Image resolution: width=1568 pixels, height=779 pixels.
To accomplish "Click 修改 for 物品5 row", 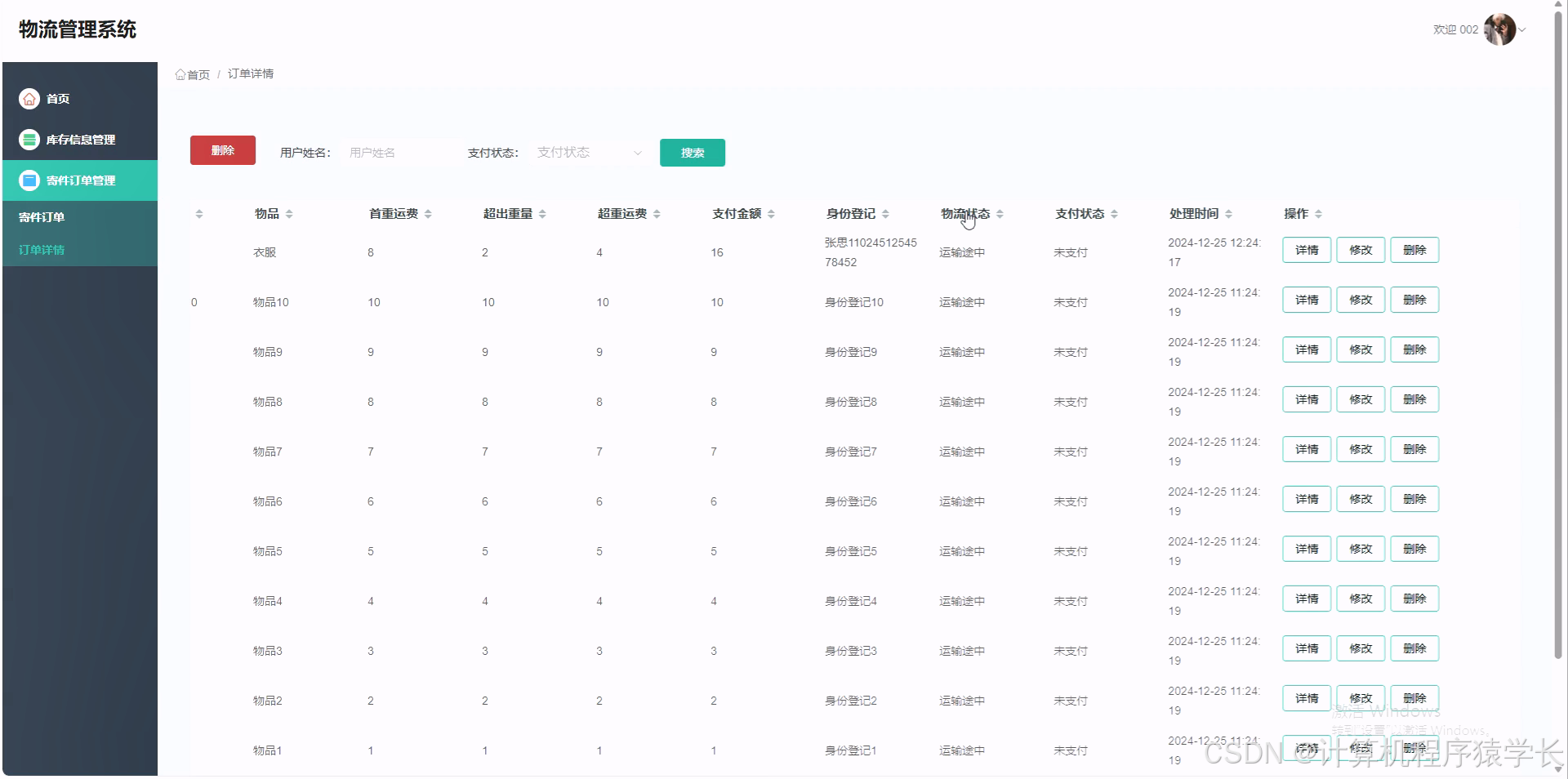I will 1361,549.
